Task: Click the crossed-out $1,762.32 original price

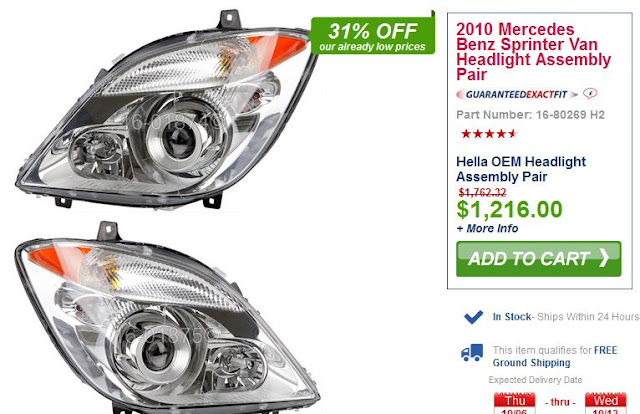Action: [x=482, y=192]
